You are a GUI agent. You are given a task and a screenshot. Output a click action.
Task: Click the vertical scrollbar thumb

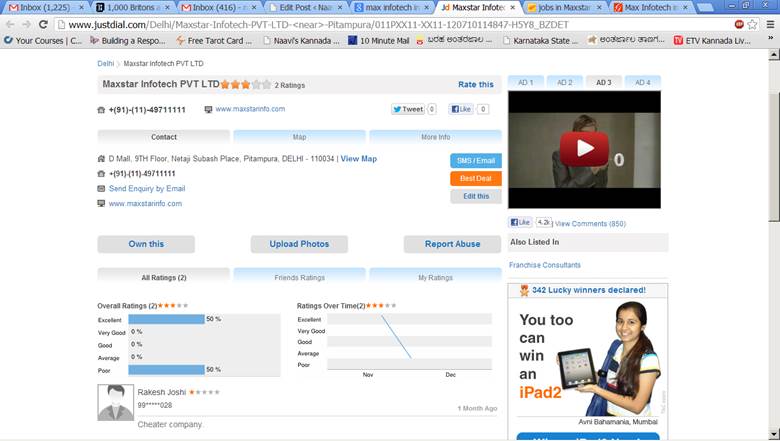(x=774, y=155)
